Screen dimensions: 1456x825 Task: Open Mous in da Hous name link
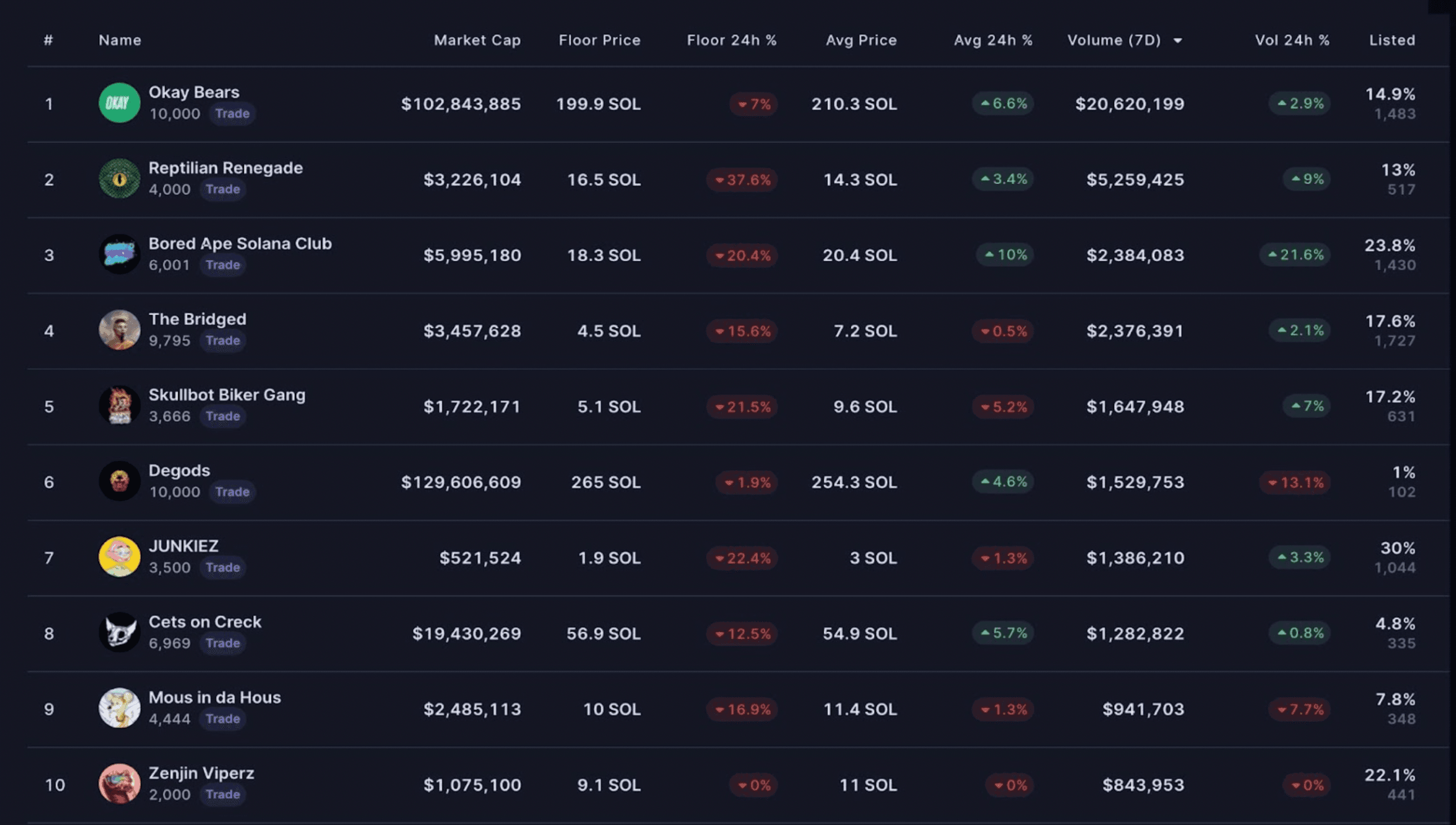pos(215,697)
